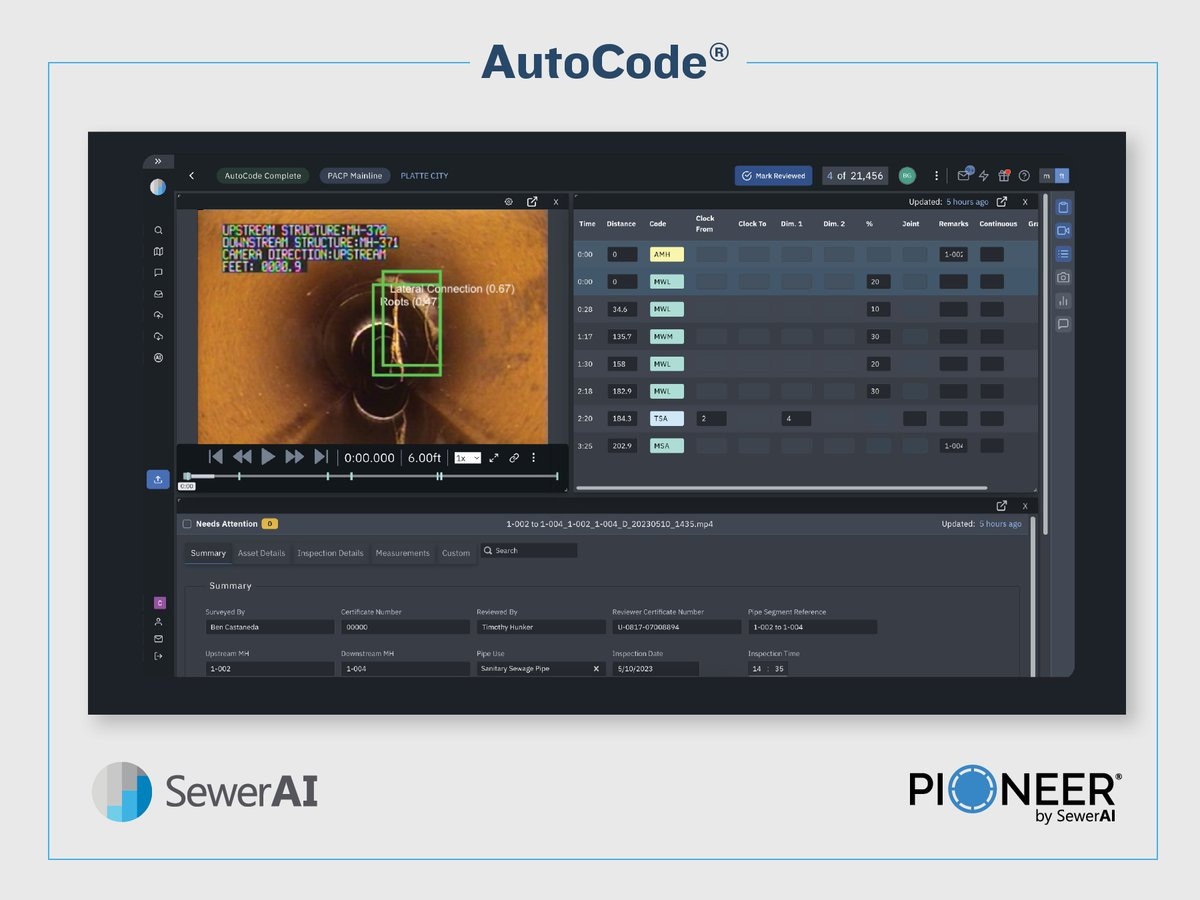The image size is (1200, 900).
Task: Open the video controls three-dot menu
Action: coord(533,458)
